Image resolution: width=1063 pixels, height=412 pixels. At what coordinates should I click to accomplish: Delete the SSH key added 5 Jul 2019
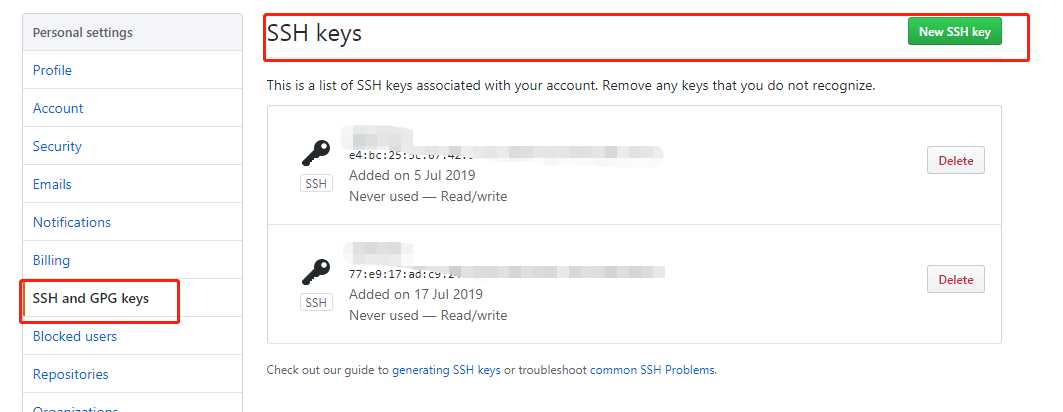pyautogui.click(x=955, y=161)
